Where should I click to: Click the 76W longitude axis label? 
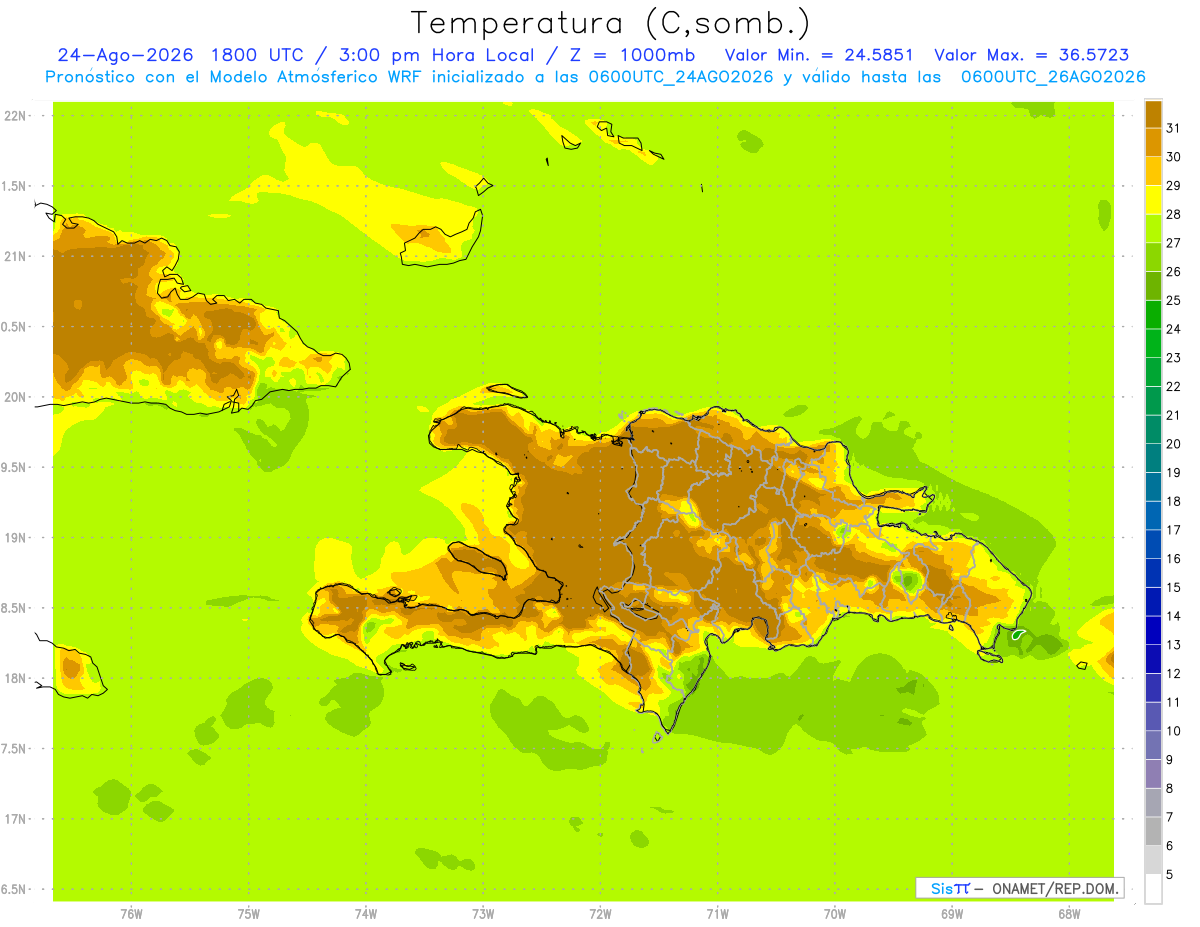(131, 914)
